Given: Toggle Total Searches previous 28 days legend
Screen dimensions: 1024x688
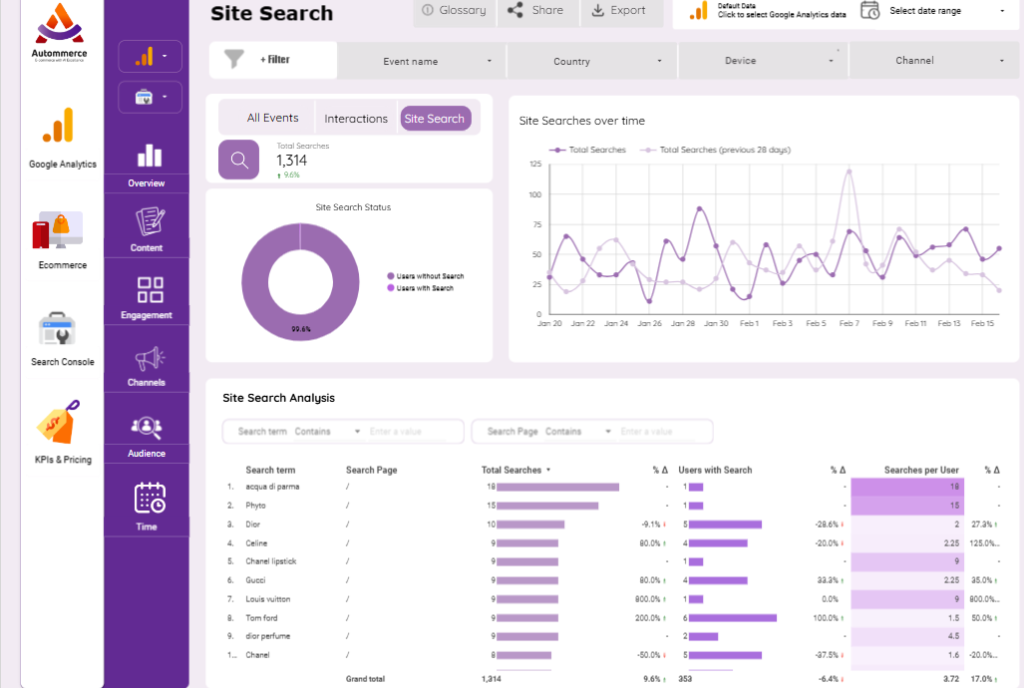Looking at the screenshot, I should click(716, 149).
